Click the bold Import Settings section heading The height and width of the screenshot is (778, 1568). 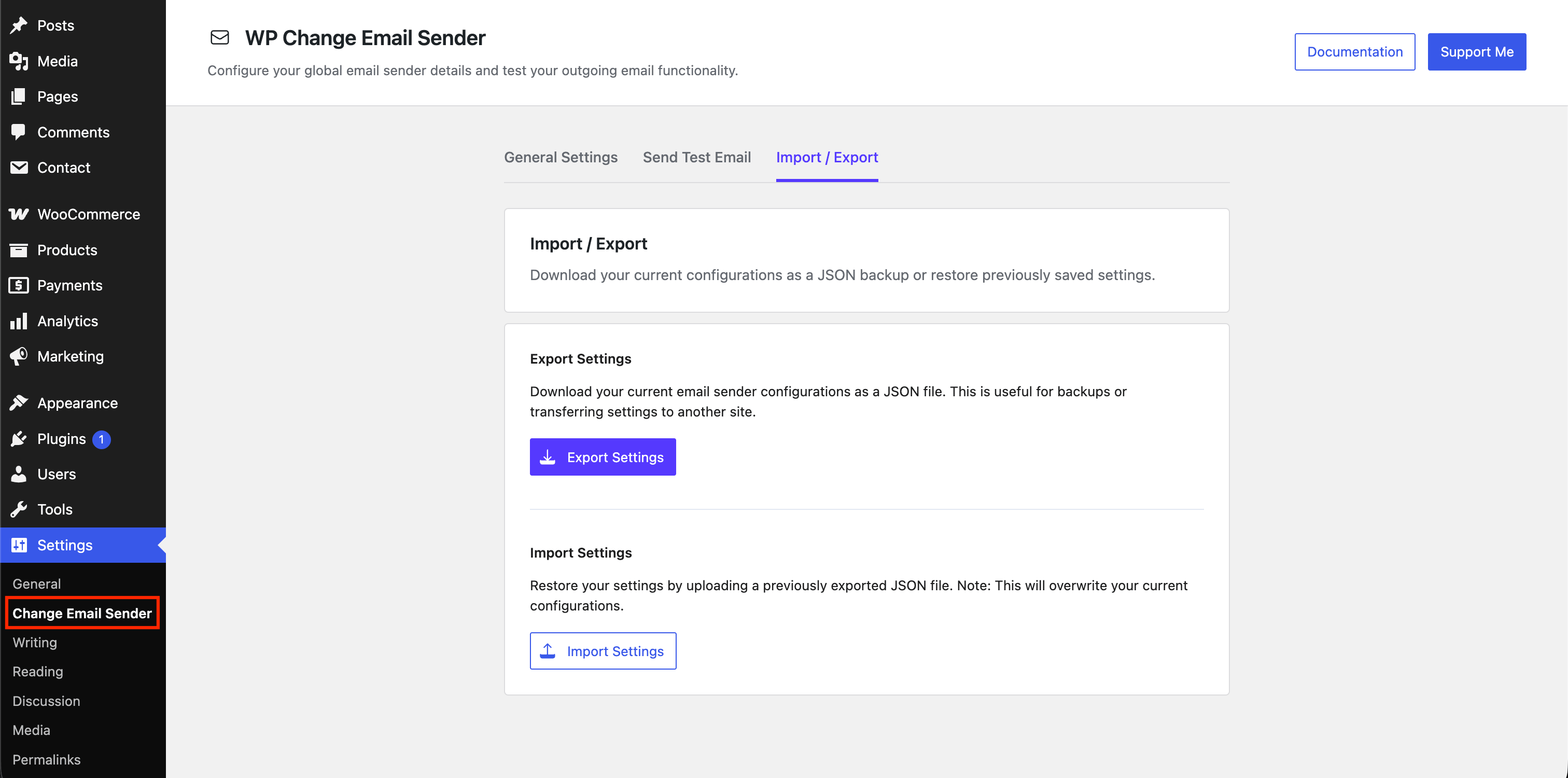coord(581,553)
